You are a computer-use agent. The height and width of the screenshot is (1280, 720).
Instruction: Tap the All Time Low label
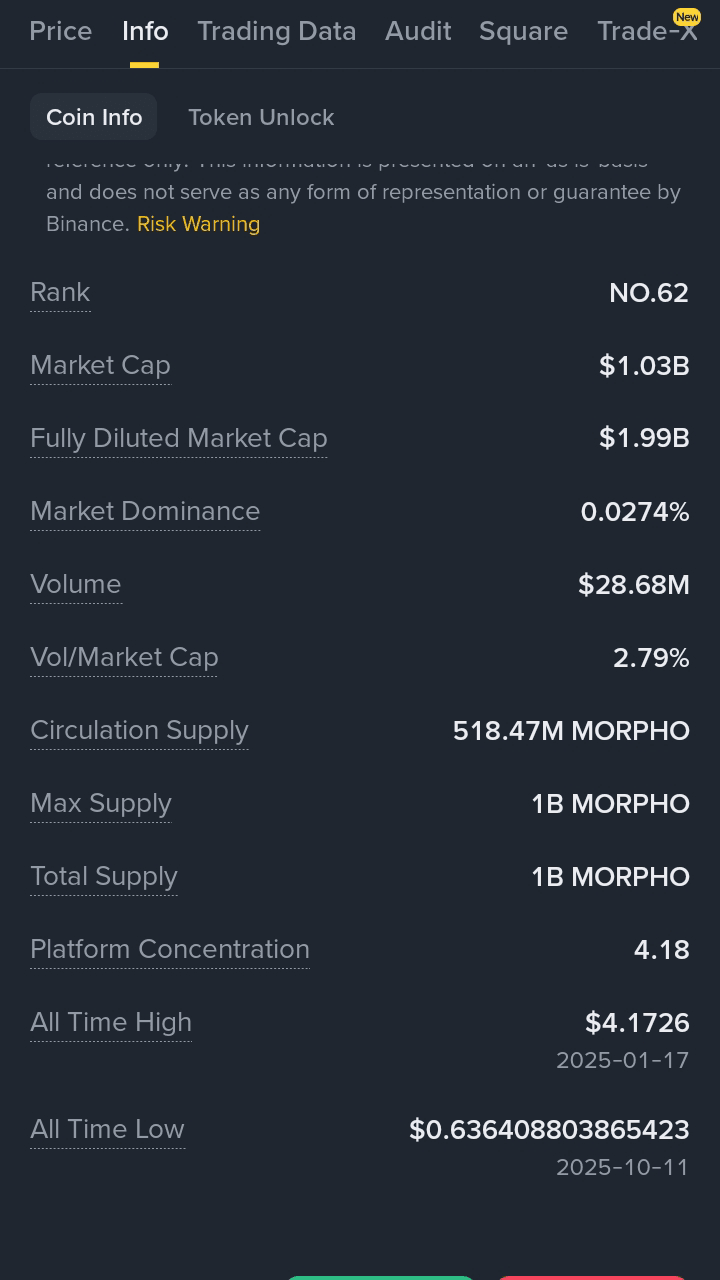pyautogui.click(x=108, y=1129)
